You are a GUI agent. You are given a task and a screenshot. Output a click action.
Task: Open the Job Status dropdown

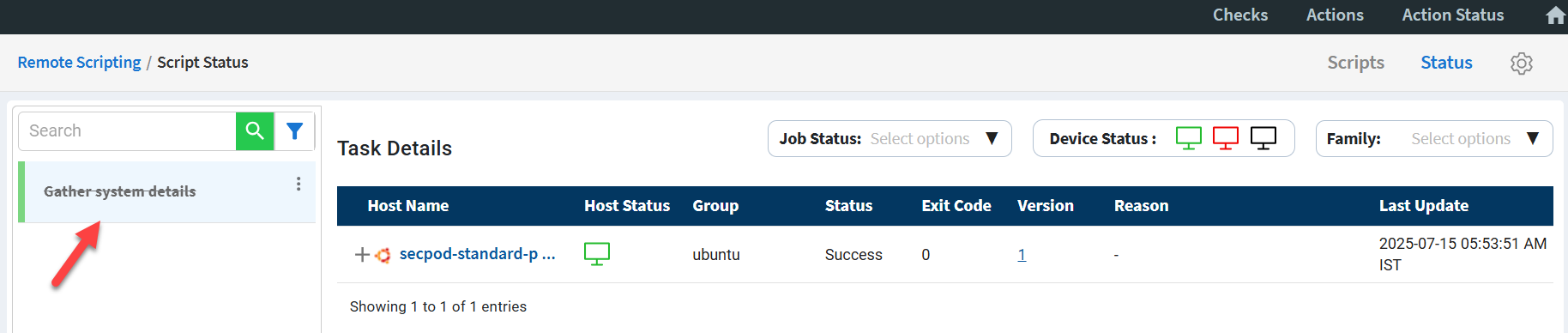pos(890,139)
